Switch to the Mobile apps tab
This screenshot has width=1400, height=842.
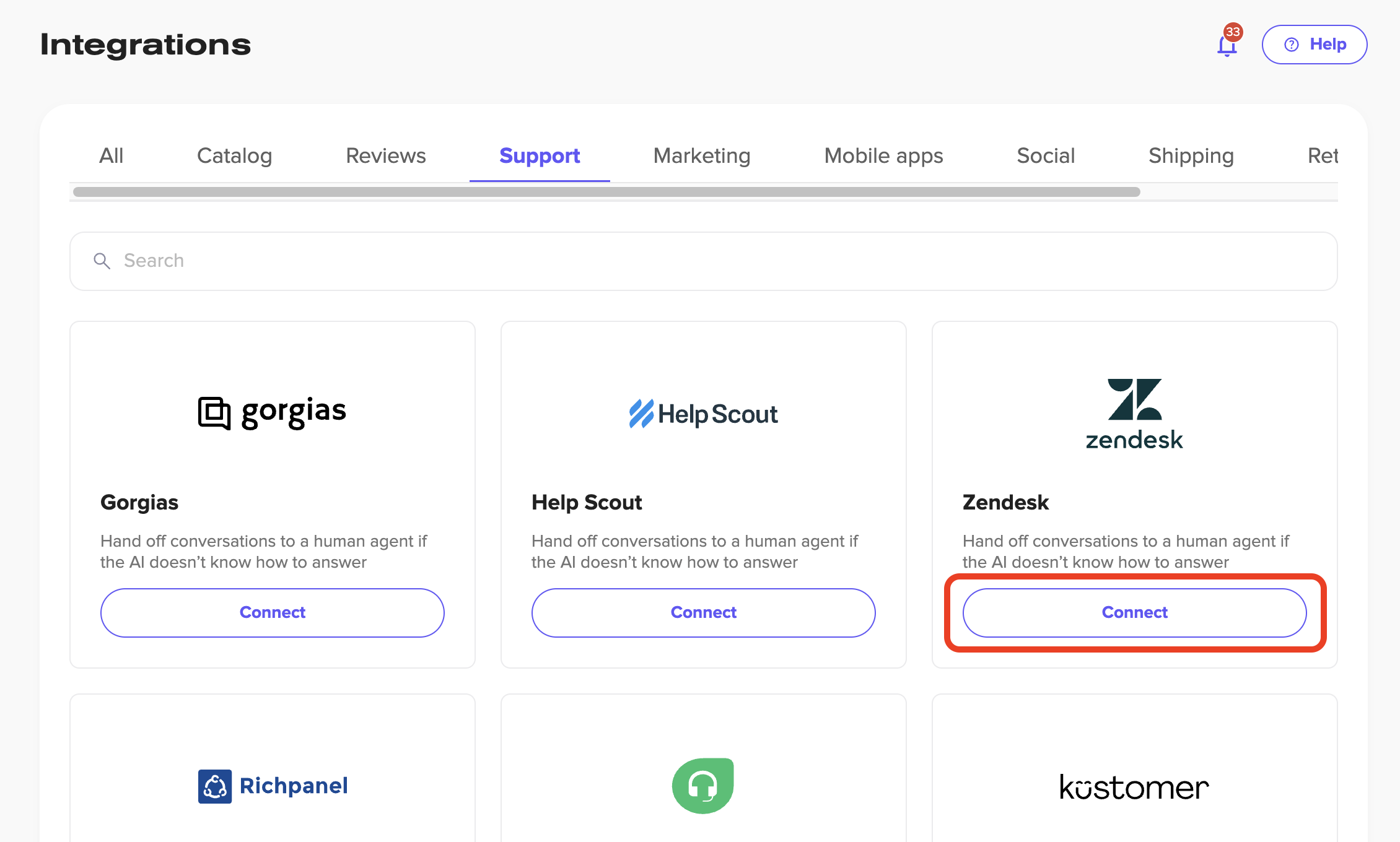pos(884,155)
